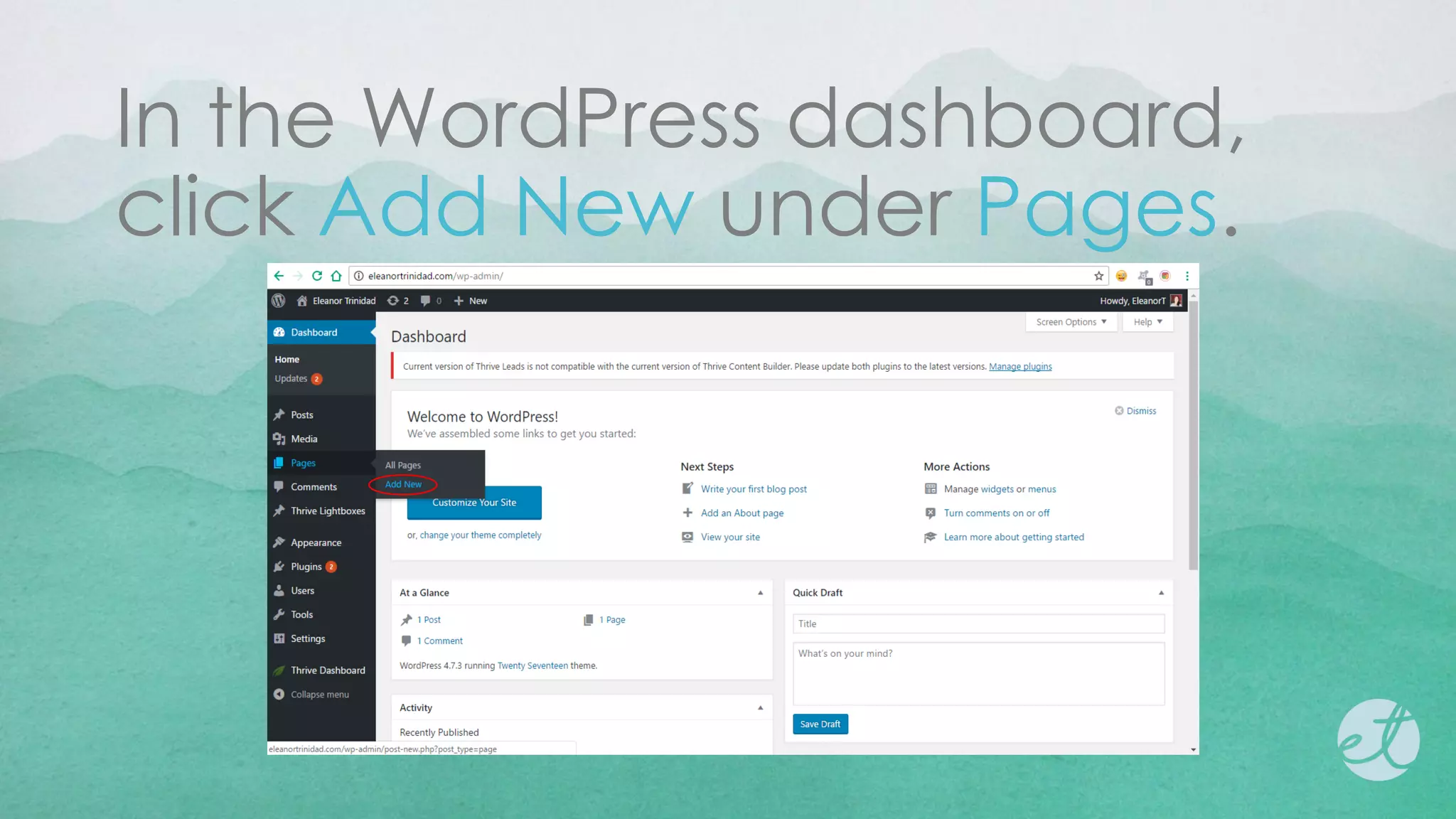
Task: Click change your theme completely link
Action: [x=481, y=535]
